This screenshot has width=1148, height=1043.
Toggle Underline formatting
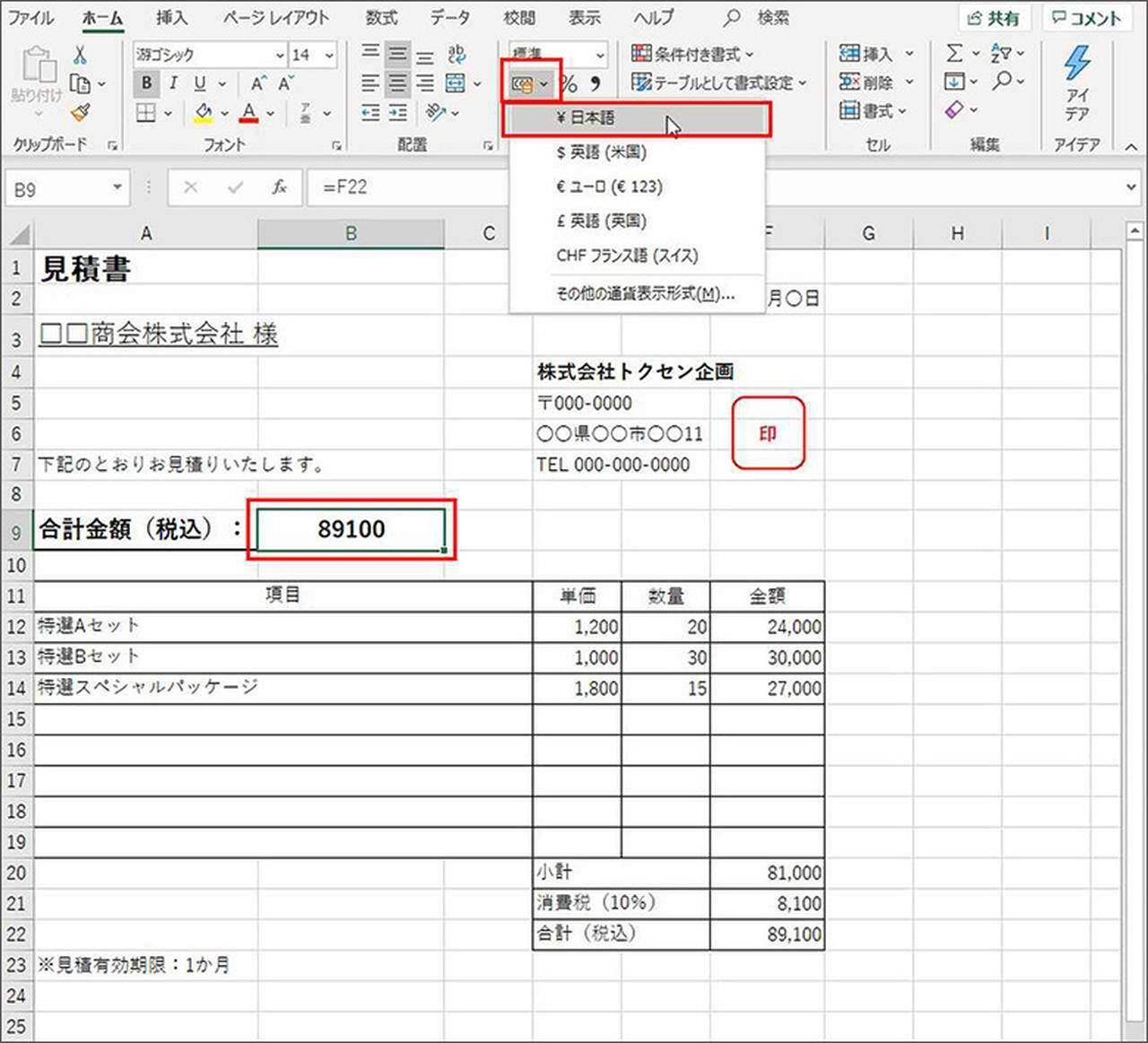pos(199,83)
